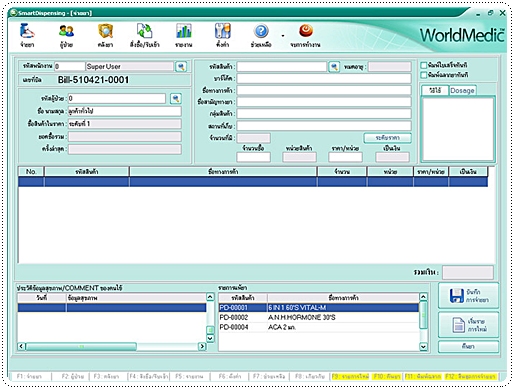Screen dimensions: 514x389
Task: Click the F3 คลังยา status bar shortcut
Action: pyautogui.click(x=106, y=377)
